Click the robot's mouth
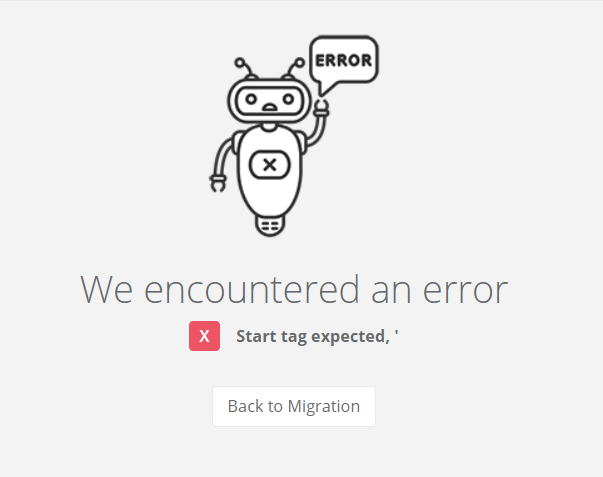Viewport: 603px width, 477px height. [x=270, y=108]
